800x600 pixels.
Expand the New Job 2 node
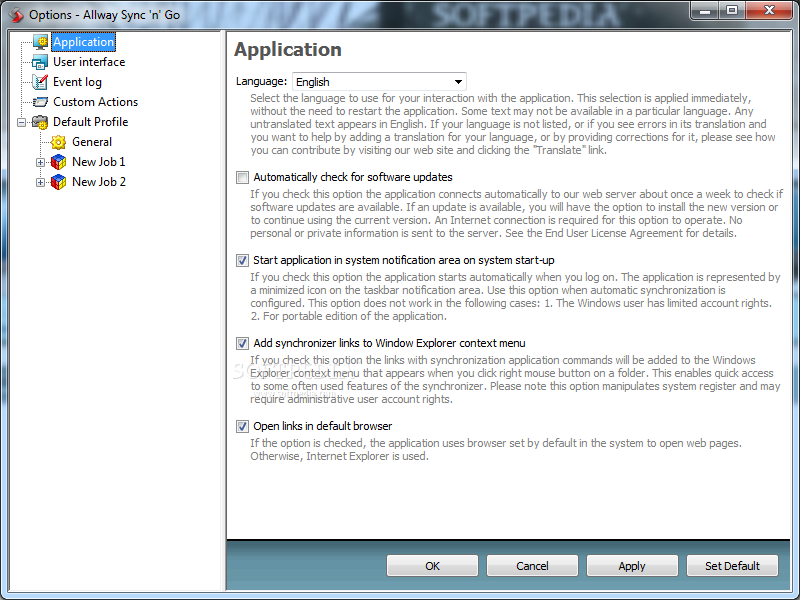(x=40, y=183)
